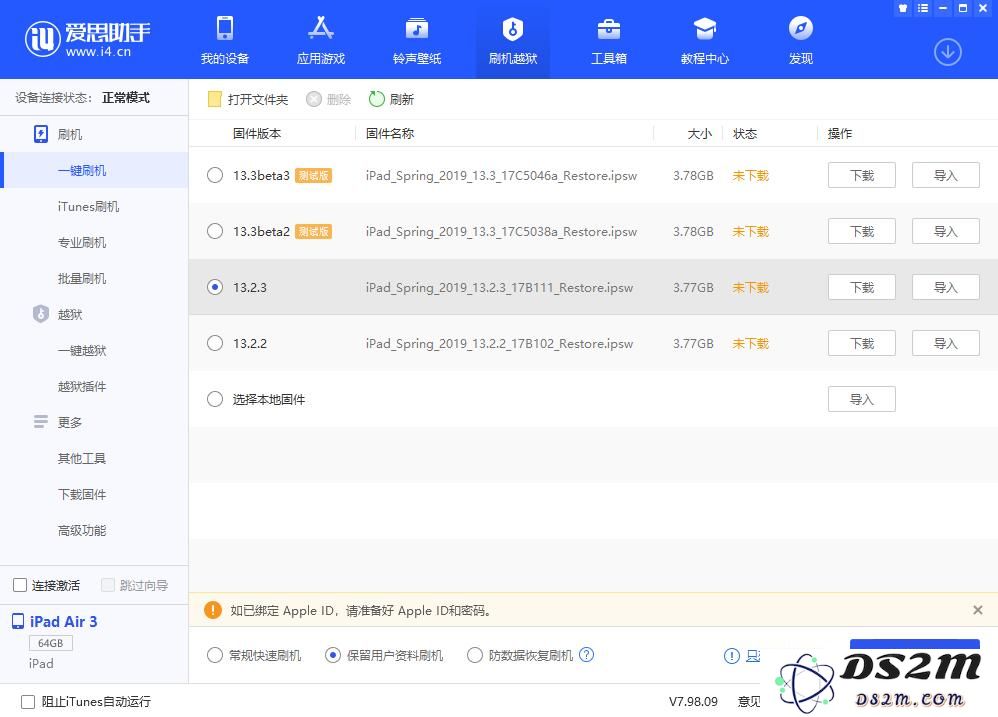
Task: Open the 铃声壁纸 ringtones and wallpapers section
Action: pyautogui.click(x=417, y=40)
